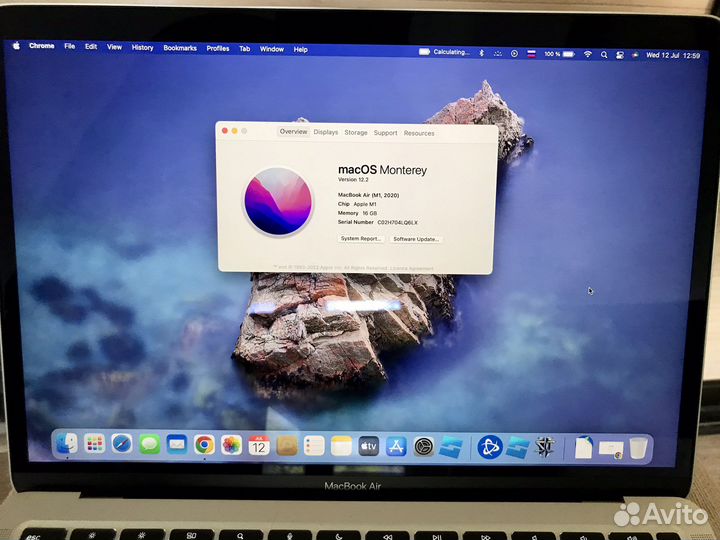
Task: Launch StarCraft icon in the Dock
Action: (545, 447)
